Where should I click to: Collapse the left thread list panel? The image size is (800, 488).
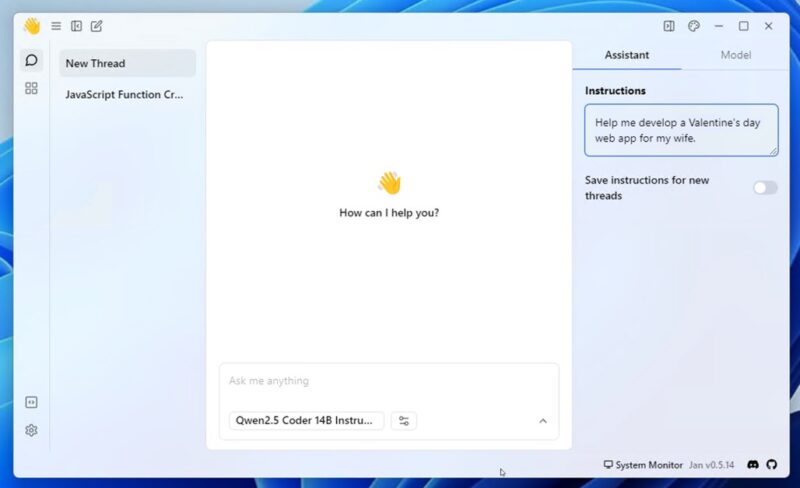coord(76,26)
